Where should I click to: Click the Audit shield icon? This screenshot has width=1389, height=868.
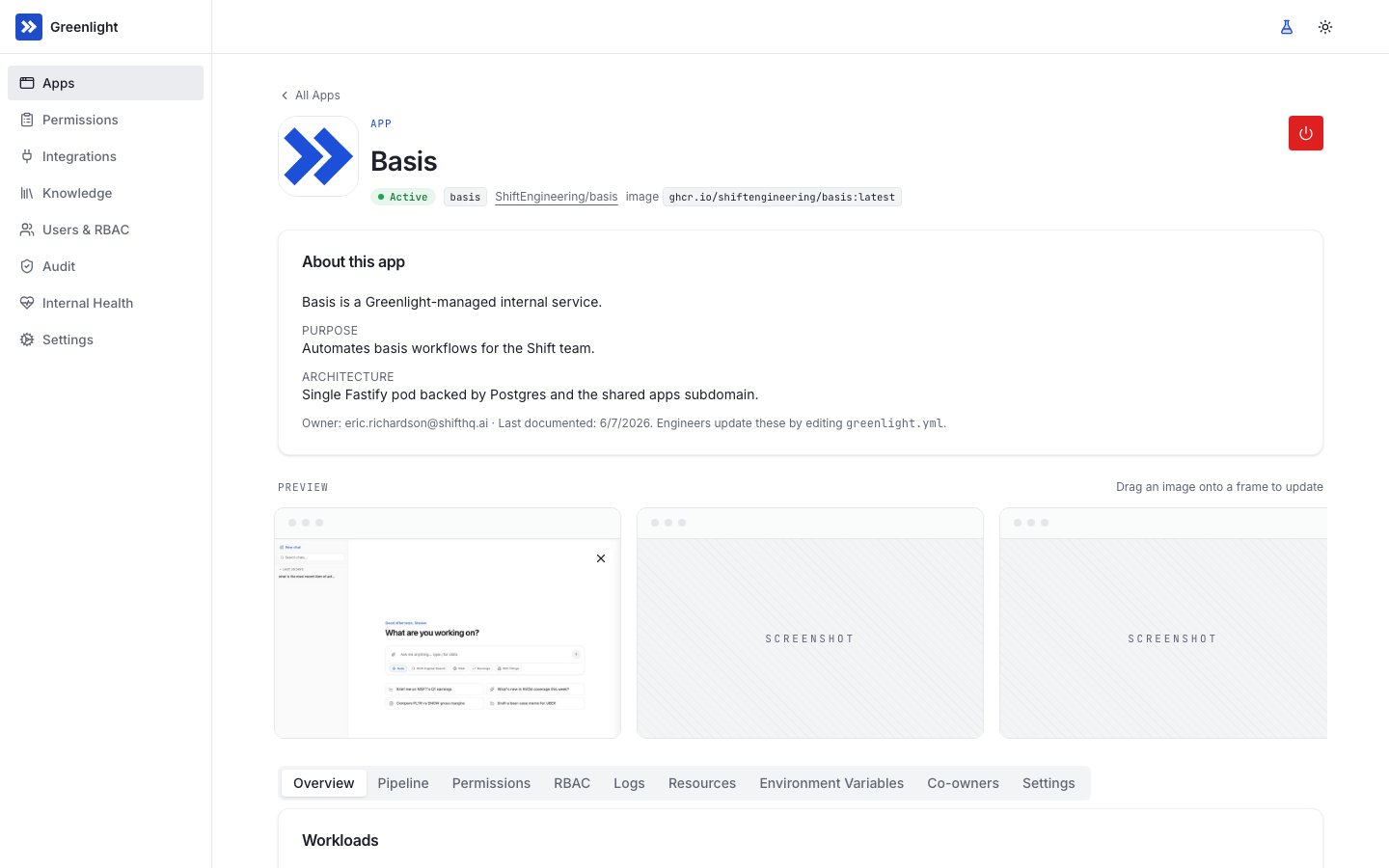pyautogui.click(x=27, y=266)
